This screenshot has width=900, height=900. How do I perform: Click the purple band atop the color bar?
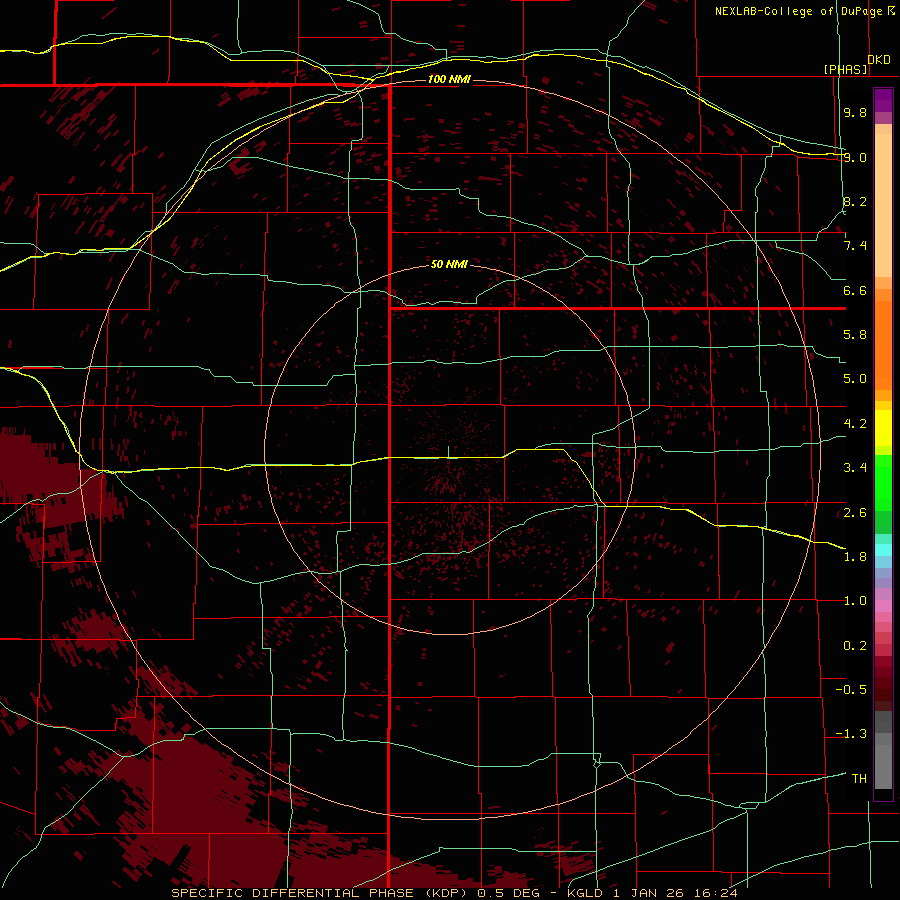coord(883,100)
